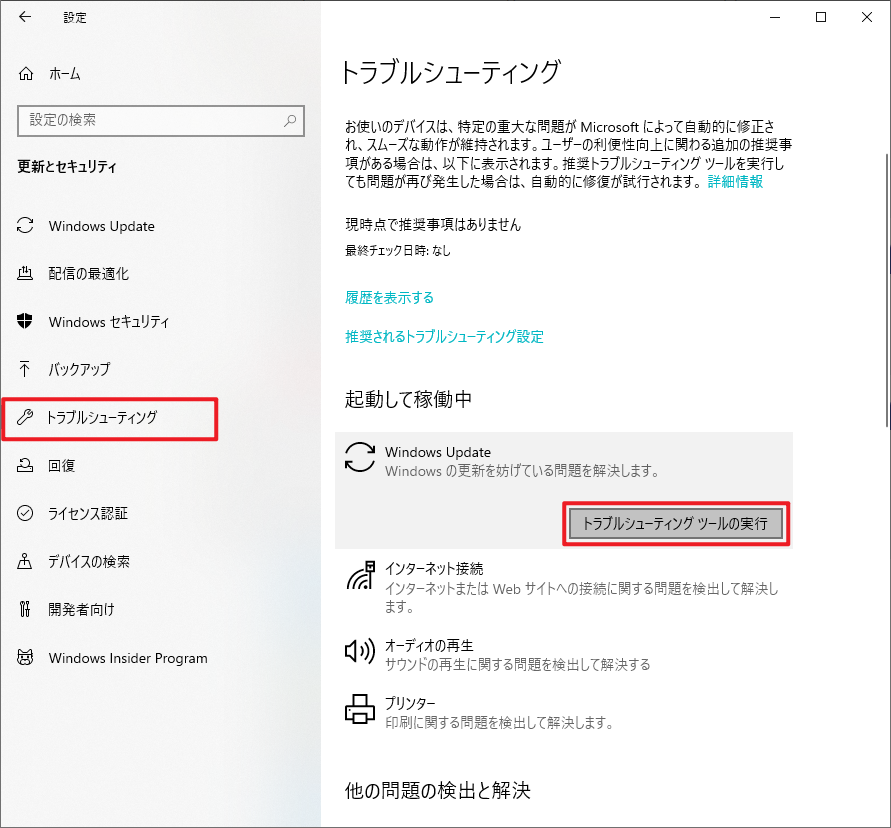Click the 回復 recovery icon
Viewport: 891px width, 828px height.
coord(25,465)
